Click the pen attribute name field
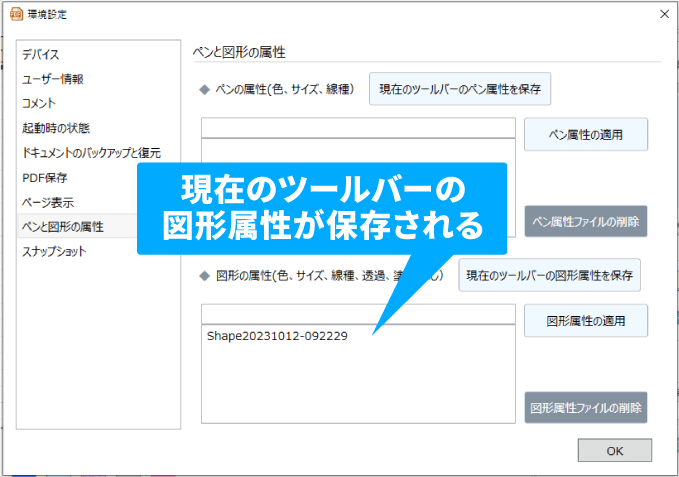Screen dimensions: 679x477 click(358, 127)
